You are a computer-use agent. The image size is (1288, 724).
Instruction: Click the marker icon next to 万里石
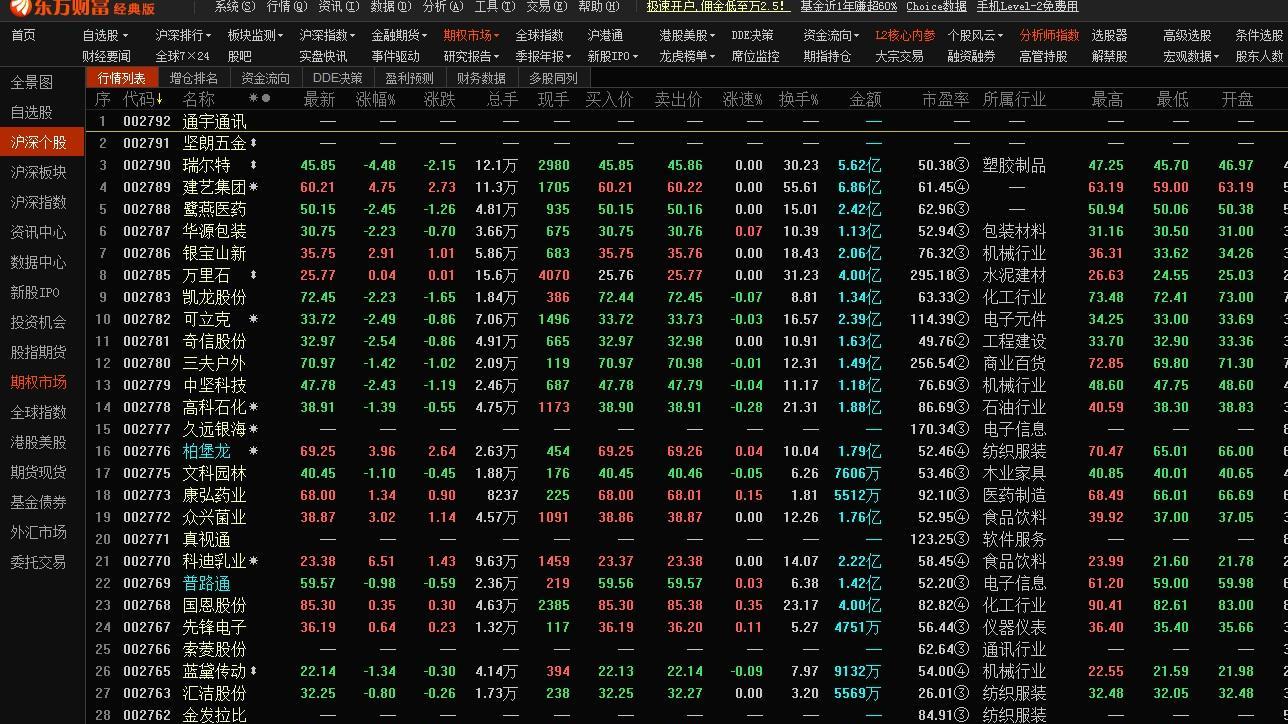click(x=253, y=275)
